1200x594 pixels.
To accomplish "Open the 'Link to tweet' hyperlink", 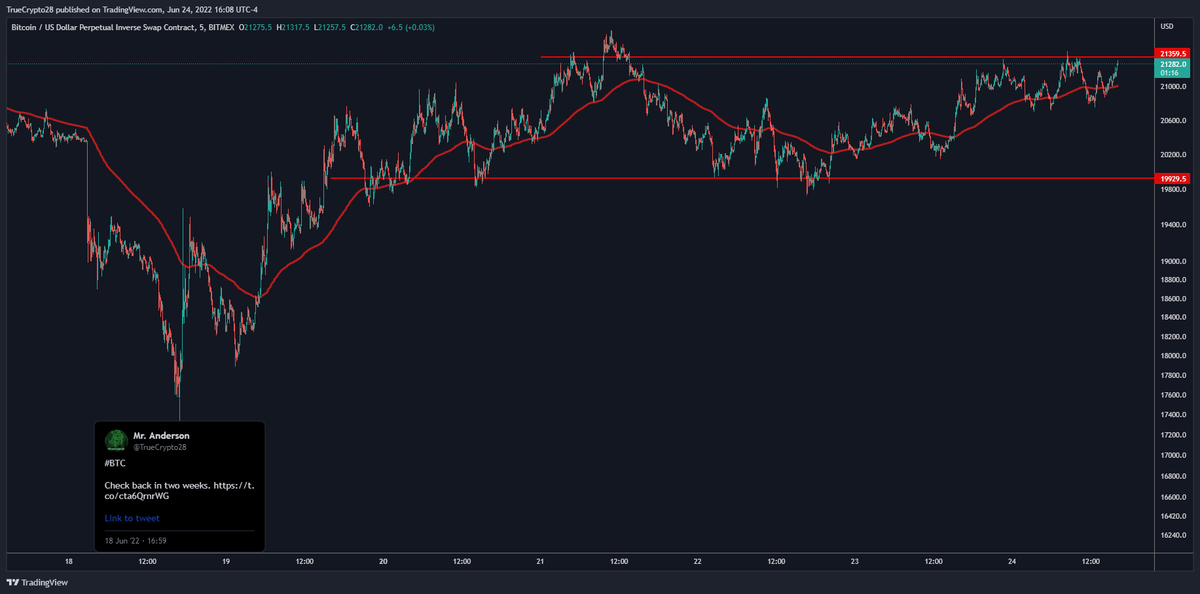I will (x=132, y=518).
